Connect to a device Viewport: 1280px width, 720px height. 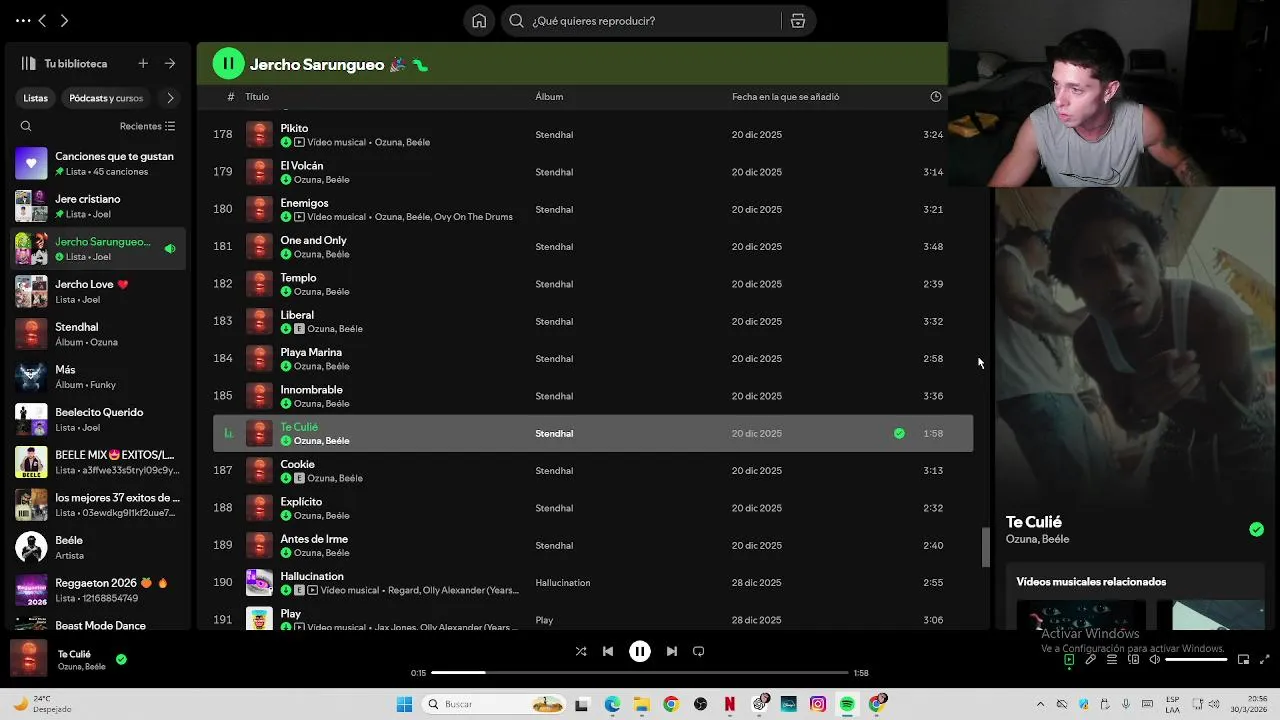(x=1133, y=659)
